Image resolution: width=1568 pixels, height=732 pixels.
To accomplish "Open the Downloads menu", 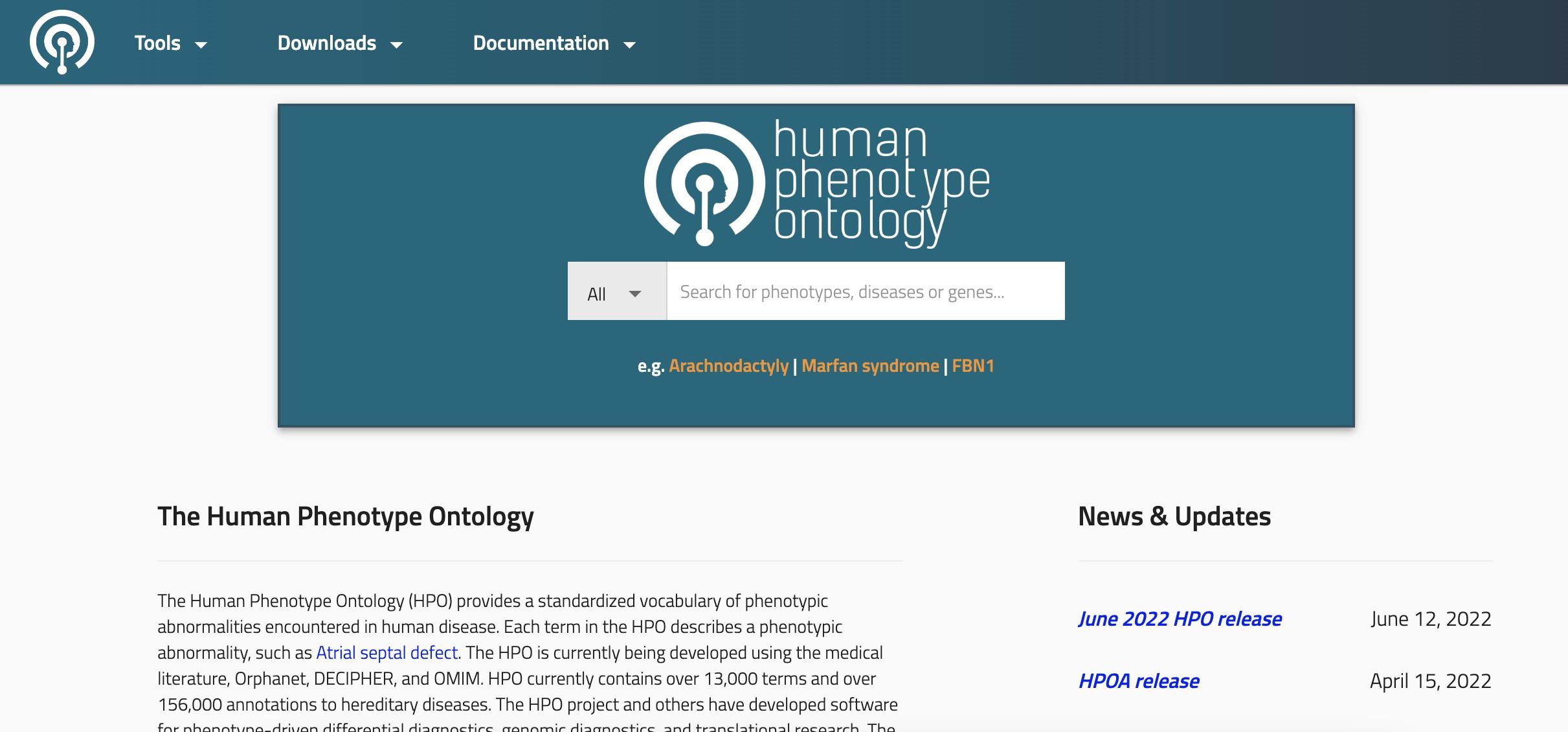I will 341,43.
